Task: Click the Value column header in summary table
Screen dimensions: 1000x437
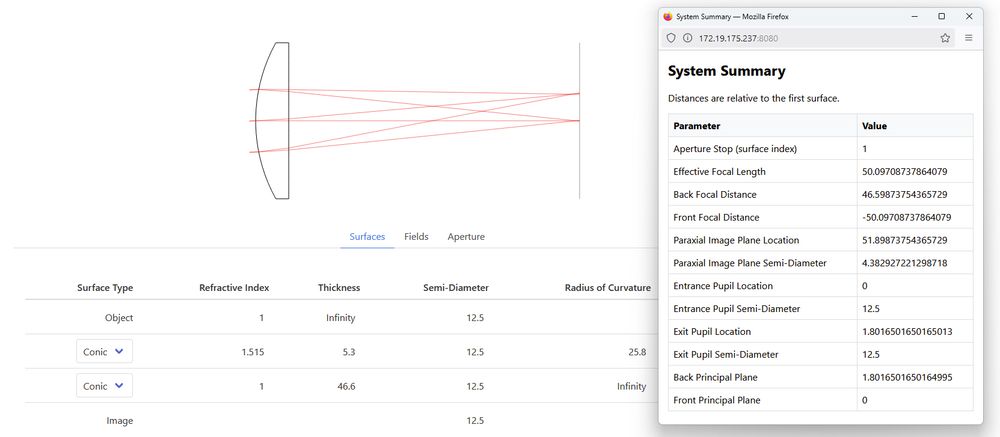Action: 874,126
